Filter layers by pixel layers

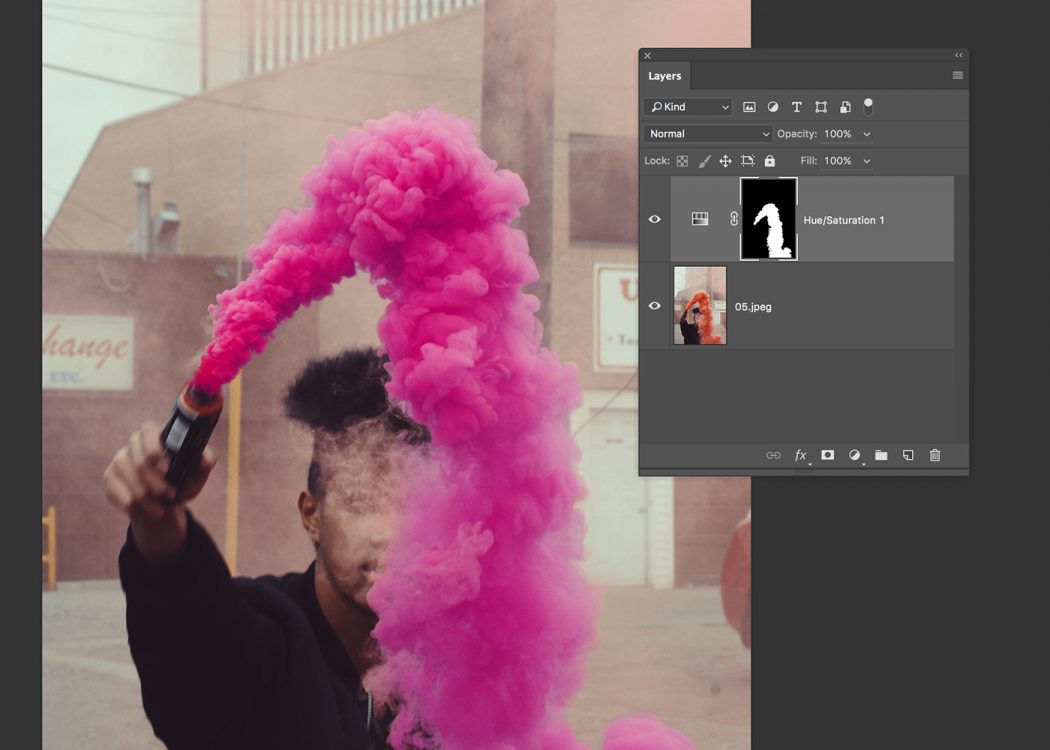point(749,107)
